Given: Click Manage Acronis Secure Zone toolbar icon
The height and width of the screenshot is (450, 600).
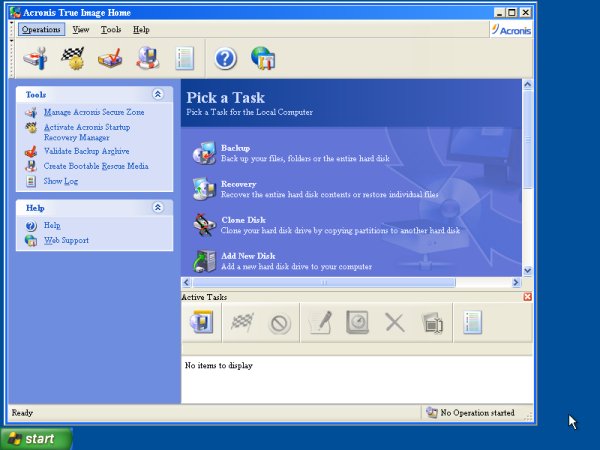Looking at the screenshot, I should pos(35,59).
